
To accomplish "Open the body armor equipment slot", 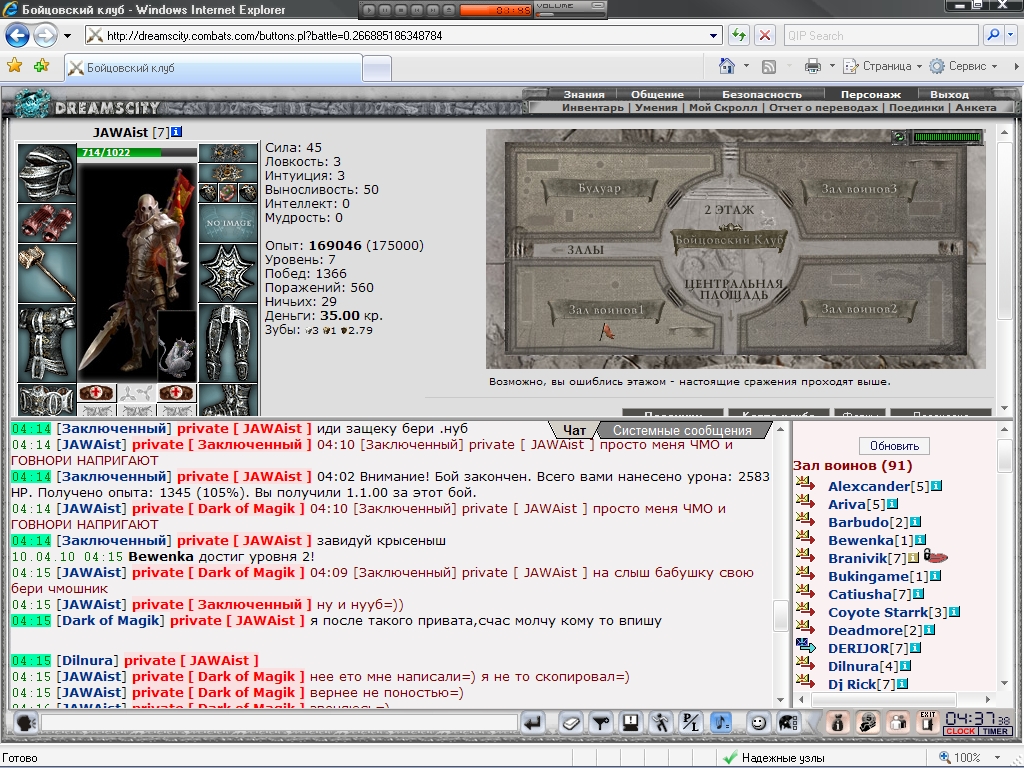I will pos(46,343).
